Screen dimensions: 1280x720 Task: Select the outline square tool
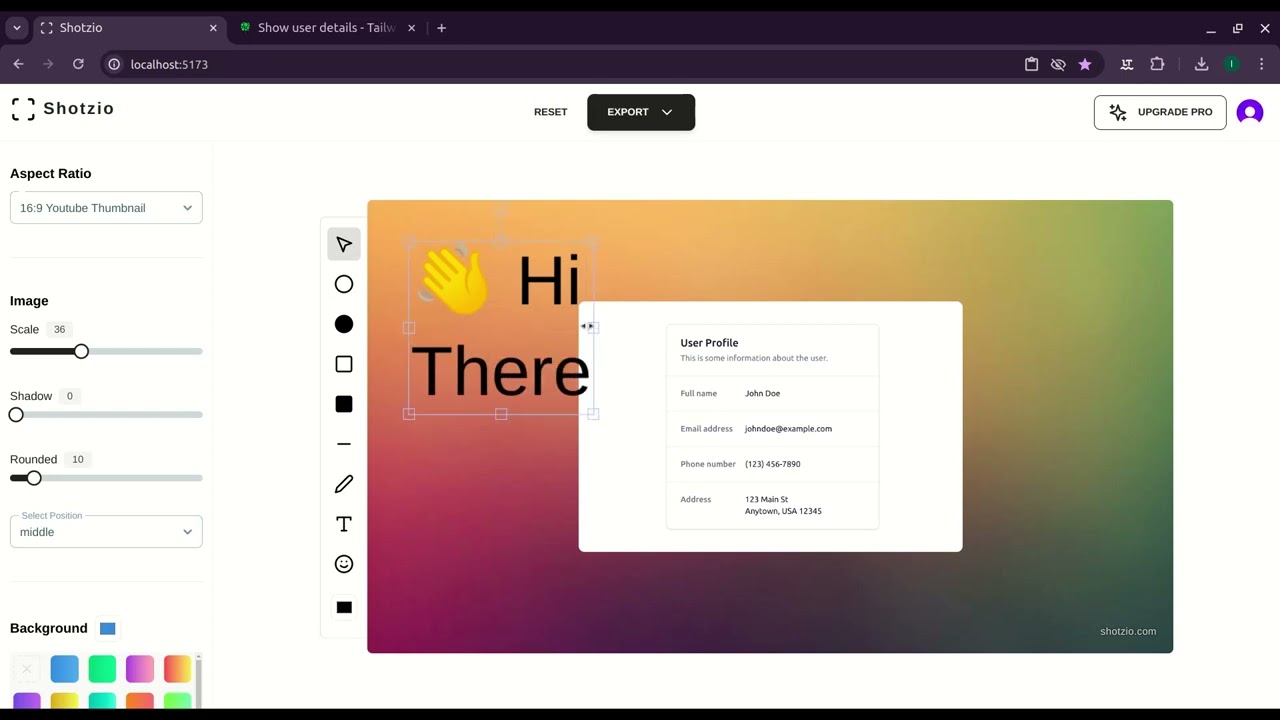tap(344, 364)
